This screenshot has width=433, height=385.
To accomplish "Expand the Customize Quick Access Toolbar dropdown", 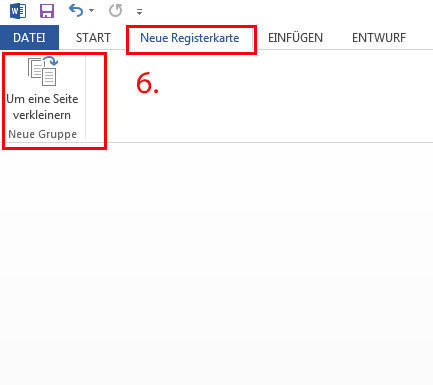I will click(x=140, y=12).
